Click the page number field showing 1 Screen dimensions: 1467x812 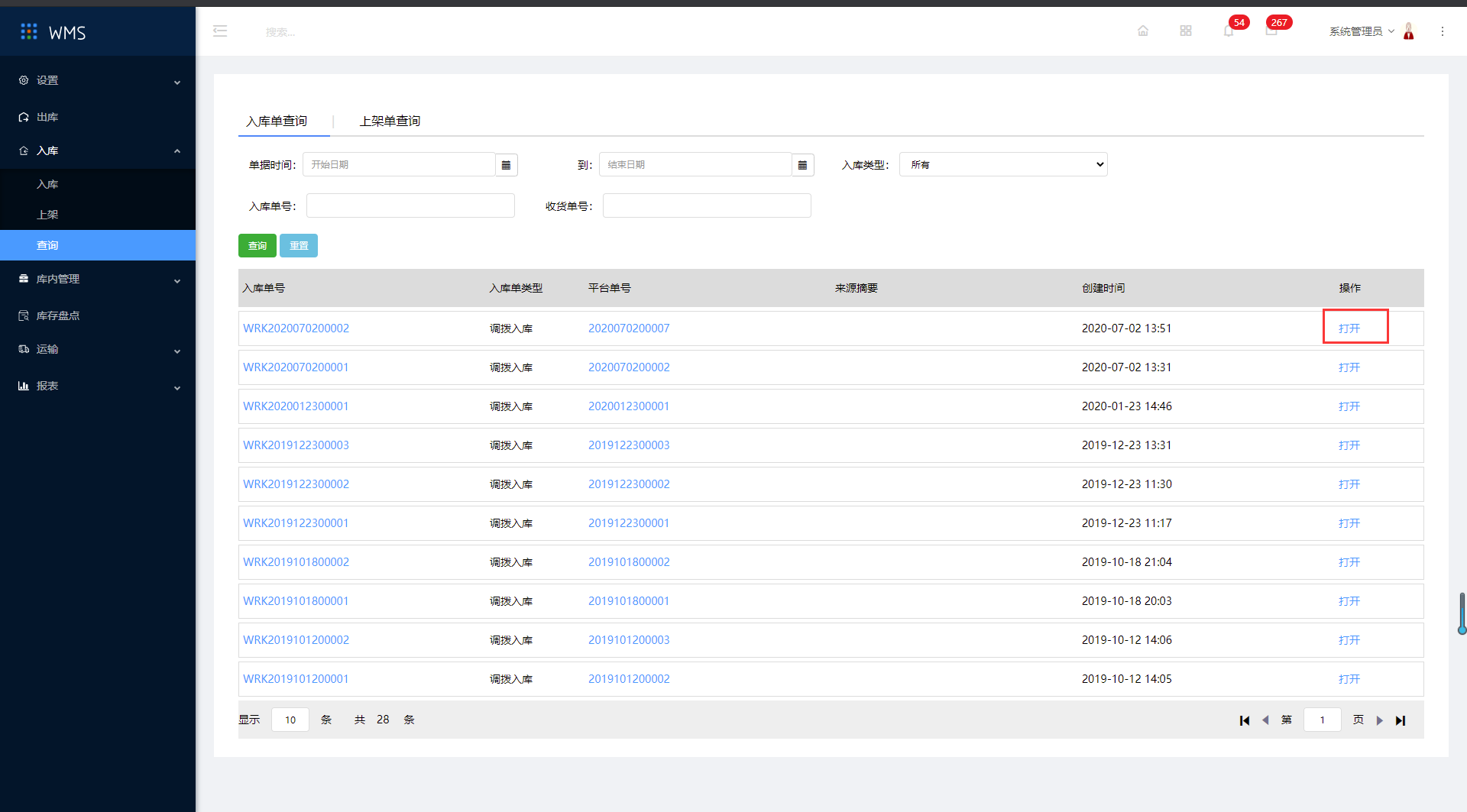point(1323,720)
